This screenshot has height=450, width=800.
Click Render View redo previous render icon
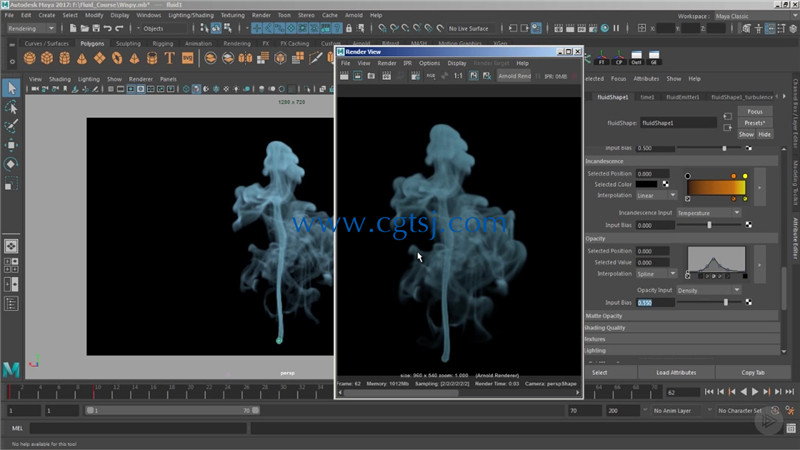pyautogui.click(x=344, y=76)
